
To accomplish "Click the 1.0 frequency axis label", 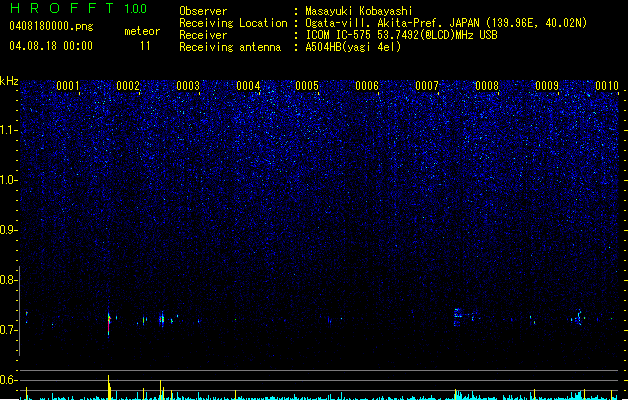I will click(x=9, y=180).
